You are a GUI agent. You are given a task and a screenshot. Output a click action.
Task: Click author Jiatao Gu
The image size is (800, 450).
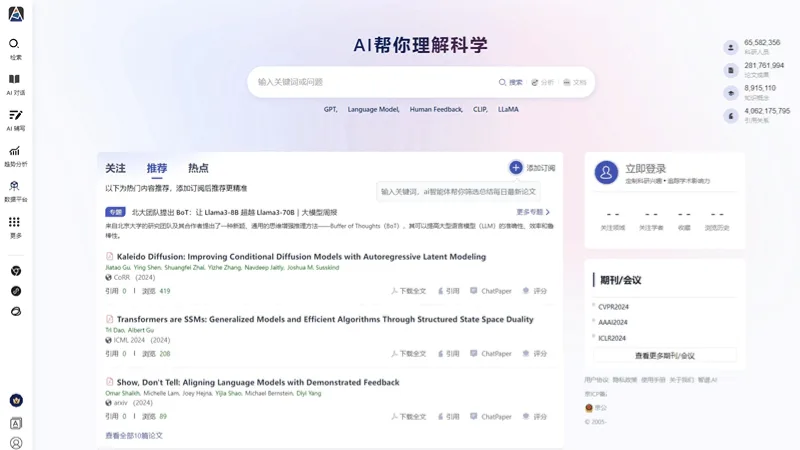pos(118,267)
